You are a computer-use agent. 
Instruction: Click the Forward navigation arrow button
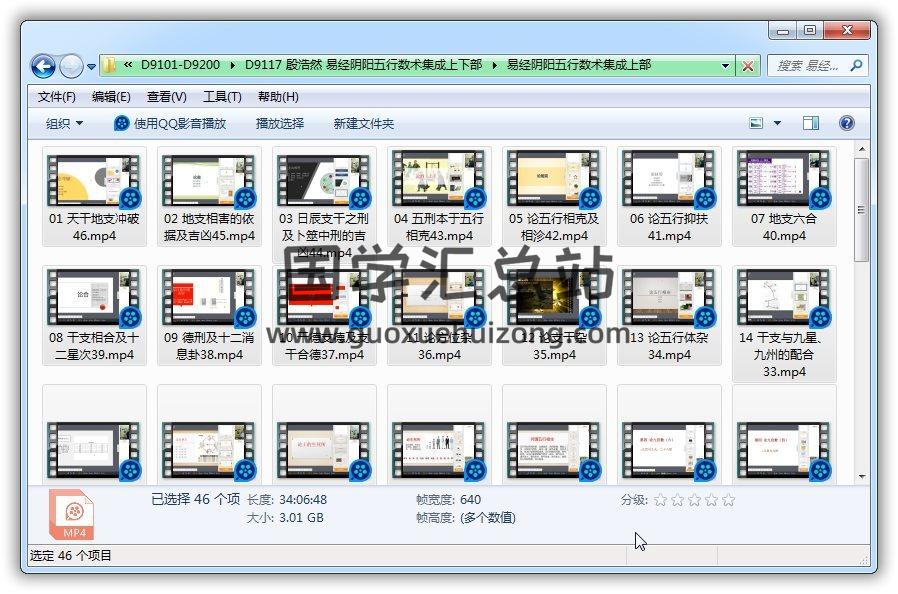coord(72,67)
